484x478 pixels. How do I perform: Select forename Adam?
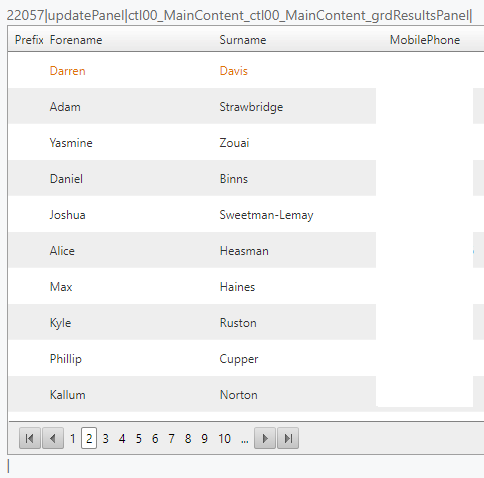pyautogui.click(x=65, y=107)
